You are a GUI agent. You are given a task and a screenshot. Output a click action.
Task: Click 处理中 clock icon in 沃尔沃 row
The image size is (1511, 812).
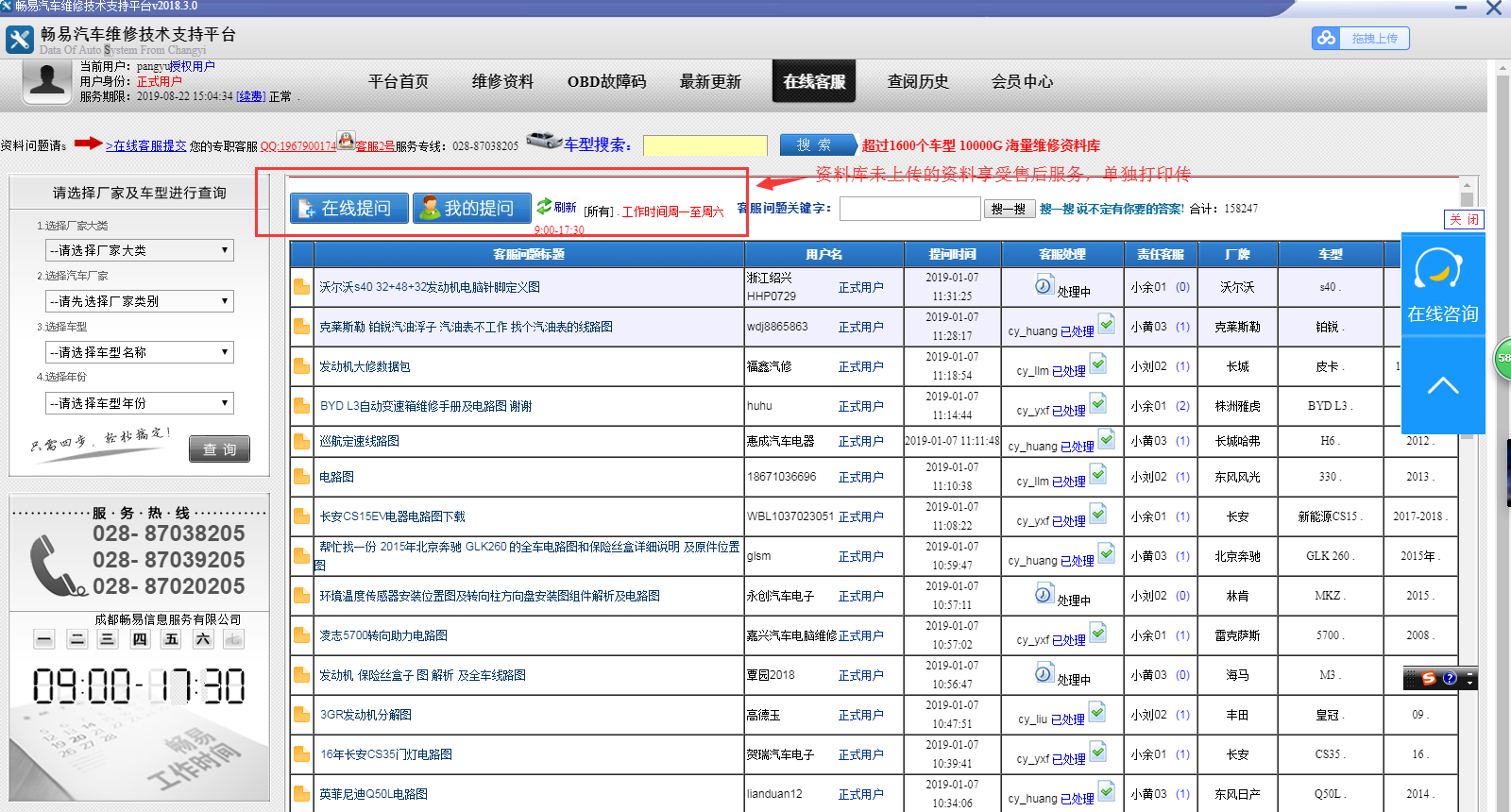[x=1044, y=284]
